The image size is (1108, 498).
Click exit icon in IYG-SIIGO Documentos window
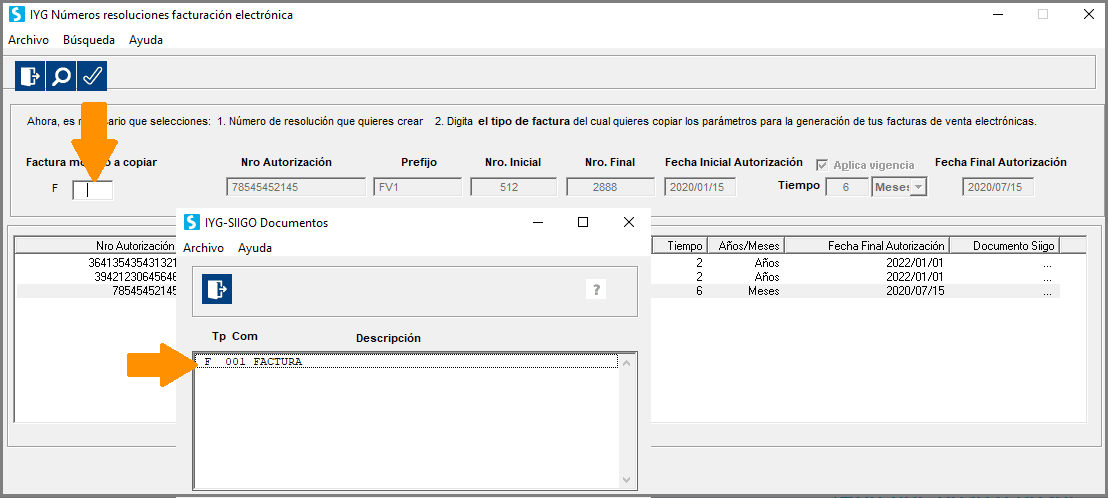coord(217,289)
